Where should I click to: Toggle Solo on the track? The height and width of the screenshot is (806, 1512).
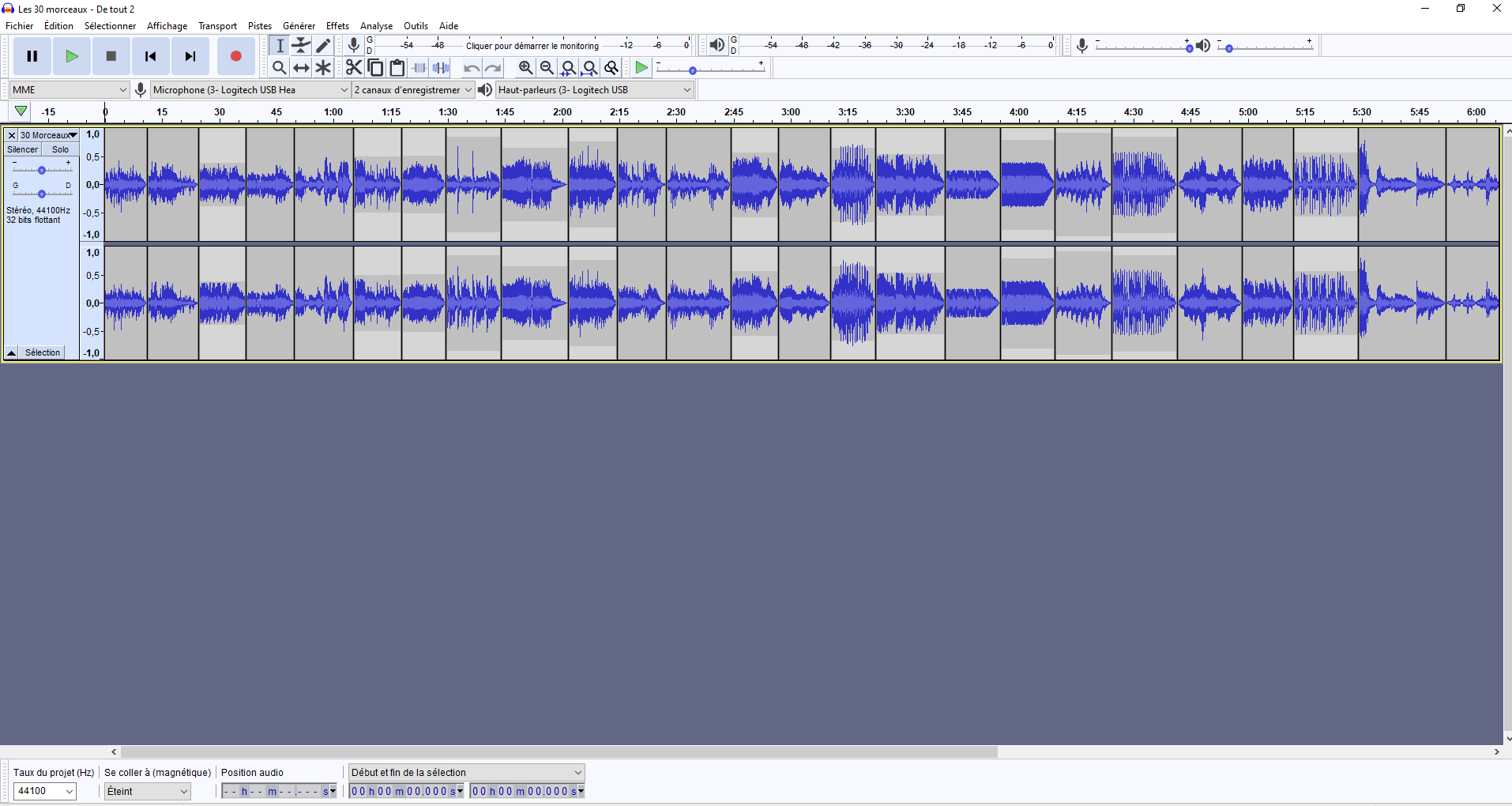tap(61, 149)
